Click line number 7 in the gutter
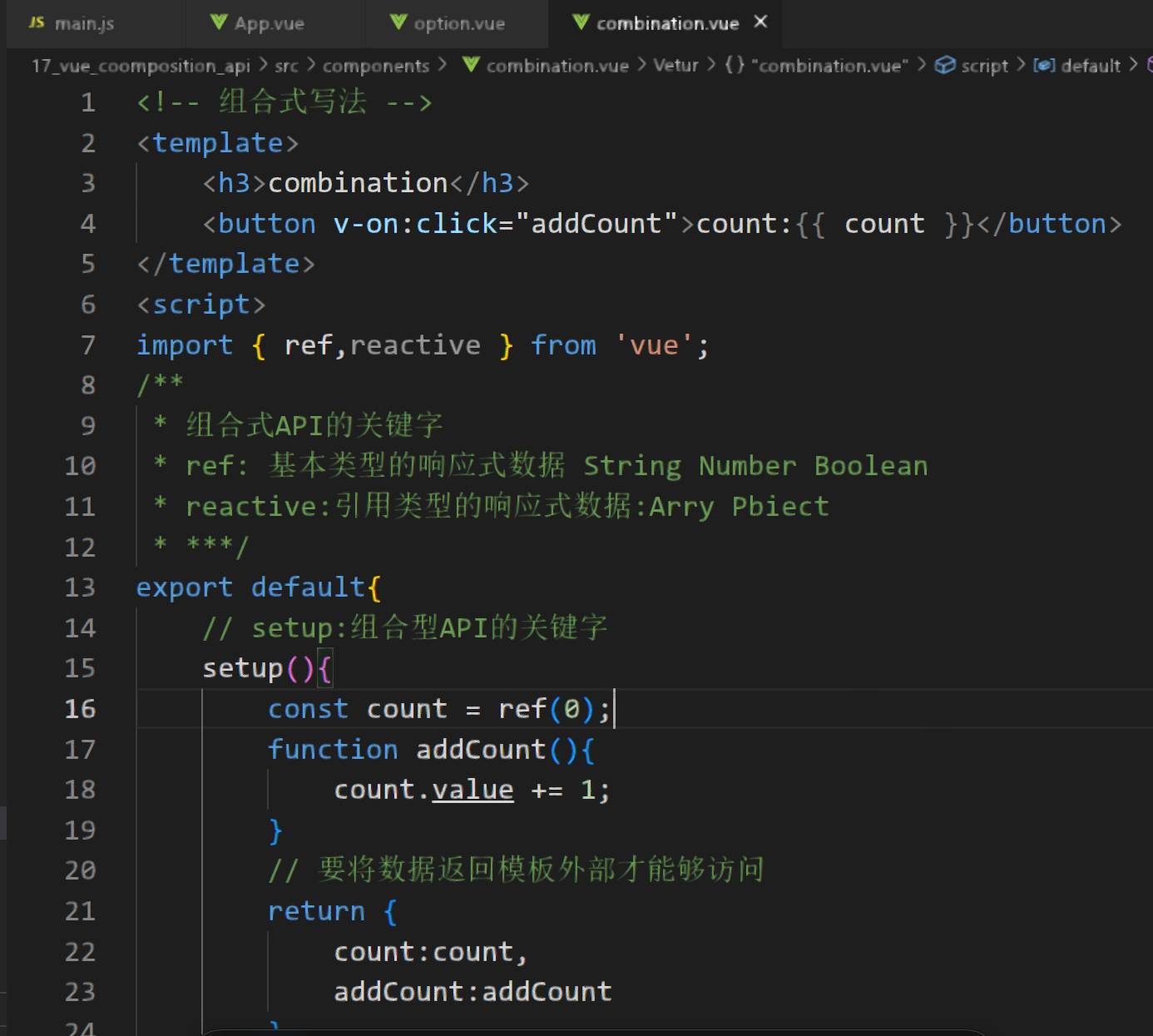1153x1036 pixels. [x=87, y=345]
